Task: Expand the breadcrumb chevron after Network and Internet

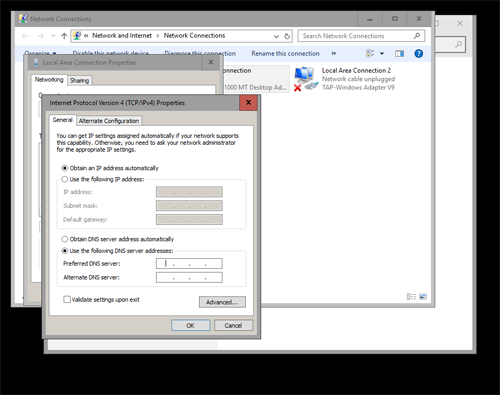Action: (x=158, y=36)
